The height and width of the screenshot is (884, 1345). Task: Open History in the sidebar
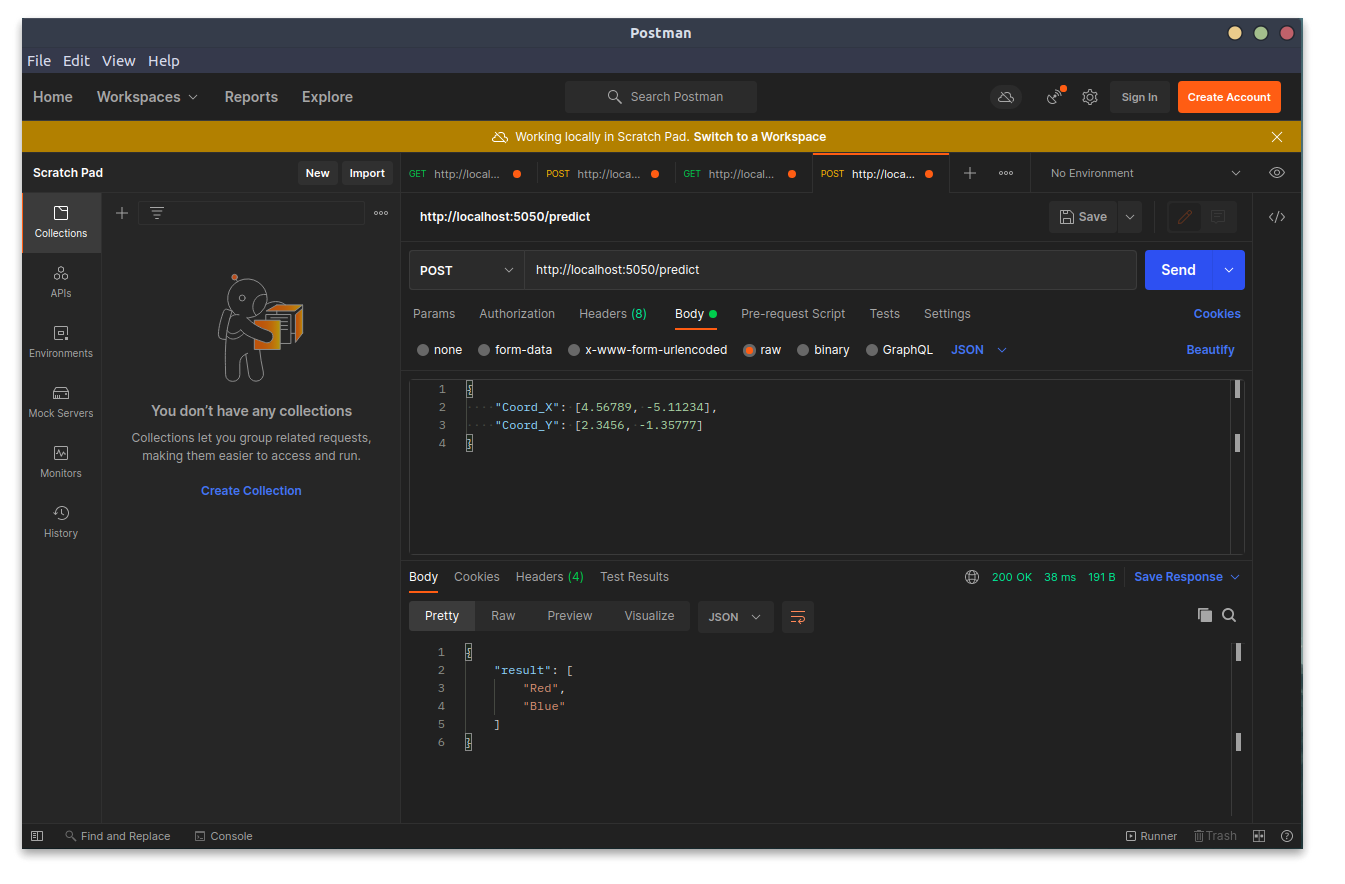click(61, 521)
